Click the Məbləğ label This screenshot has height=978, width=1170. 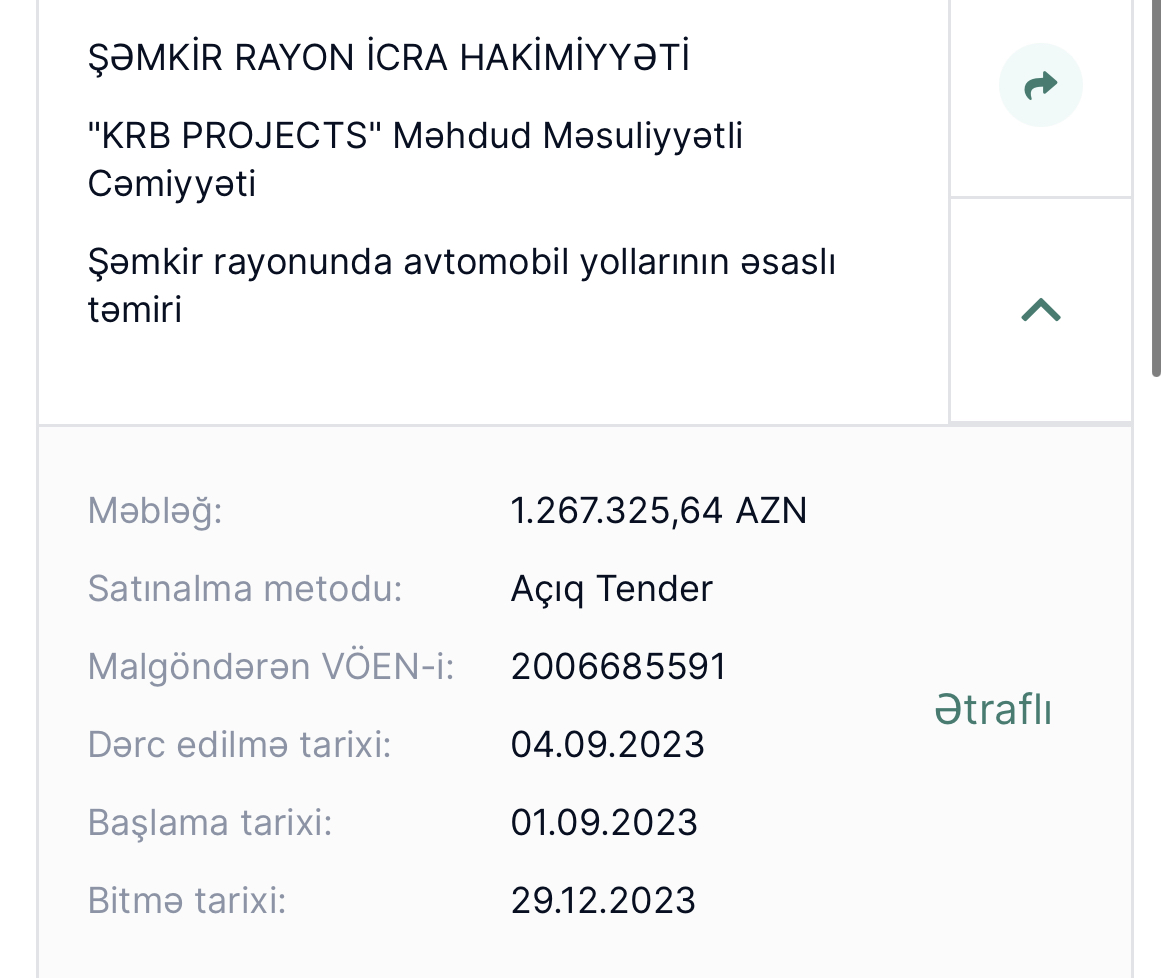(155, 512)
